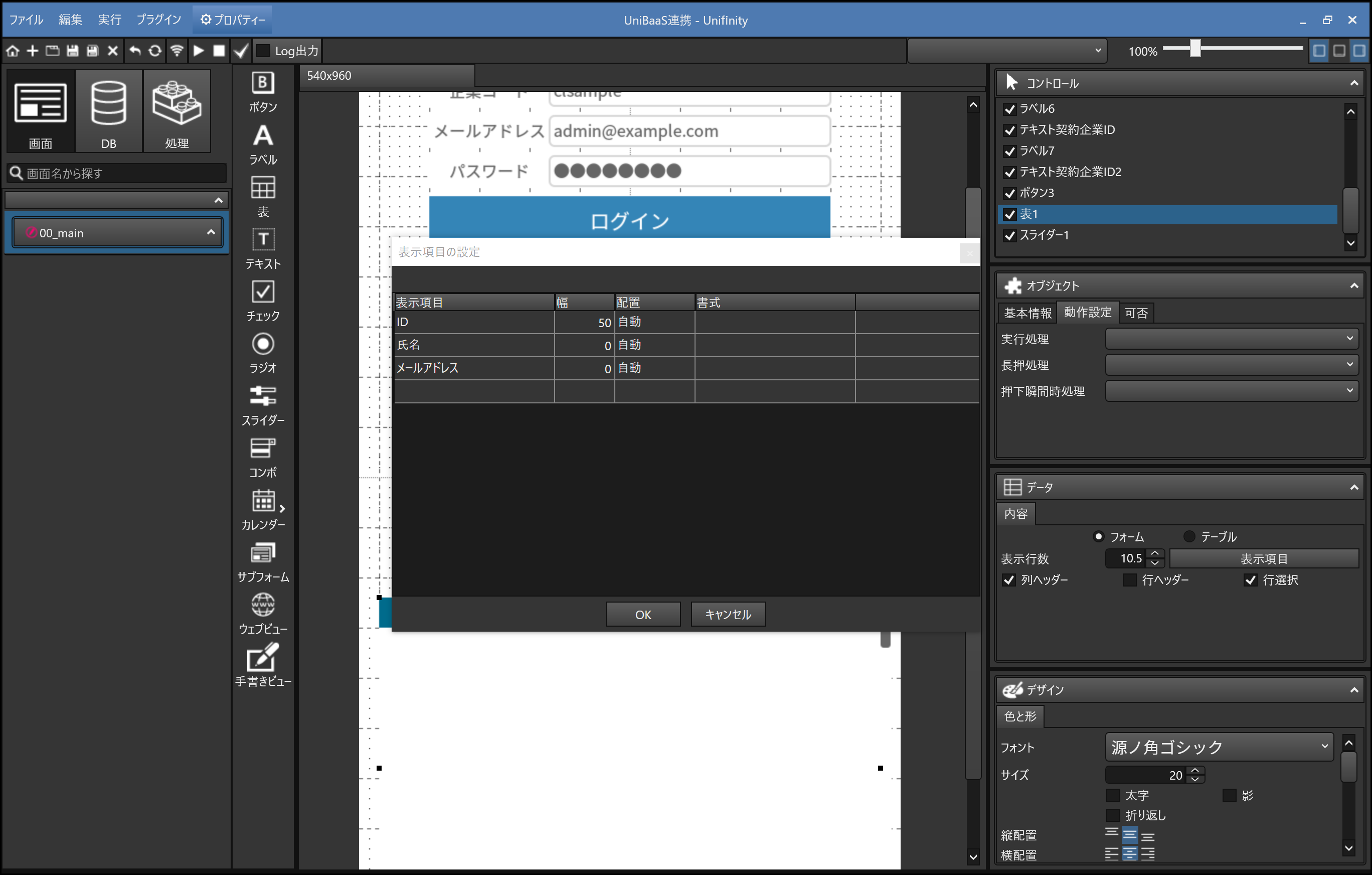Click OK in 表示項目の設定 dialog
1372x875 pixels.
click(643, 615)
